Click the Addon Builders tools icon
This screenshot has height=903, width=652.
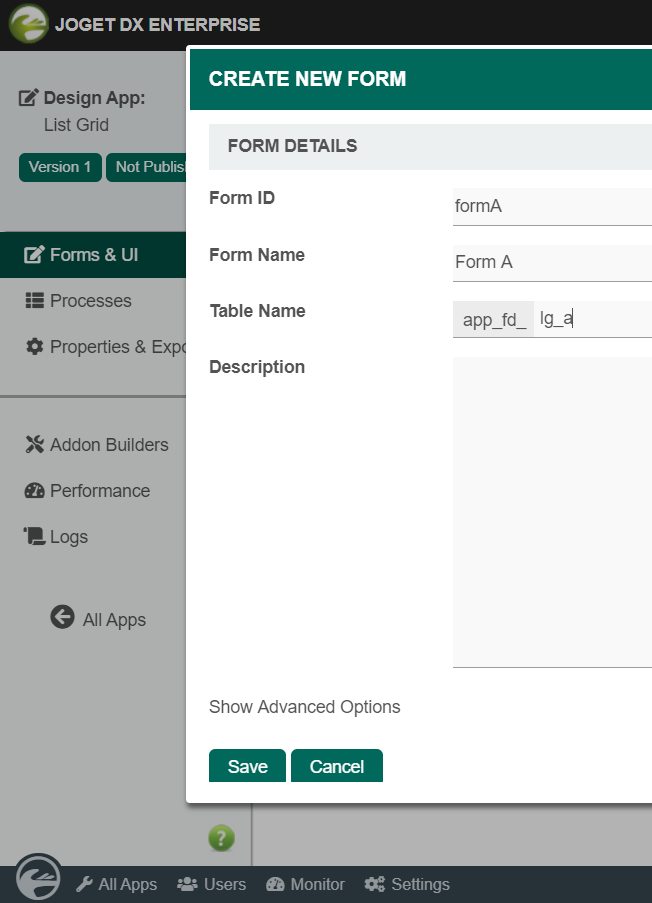35,444
